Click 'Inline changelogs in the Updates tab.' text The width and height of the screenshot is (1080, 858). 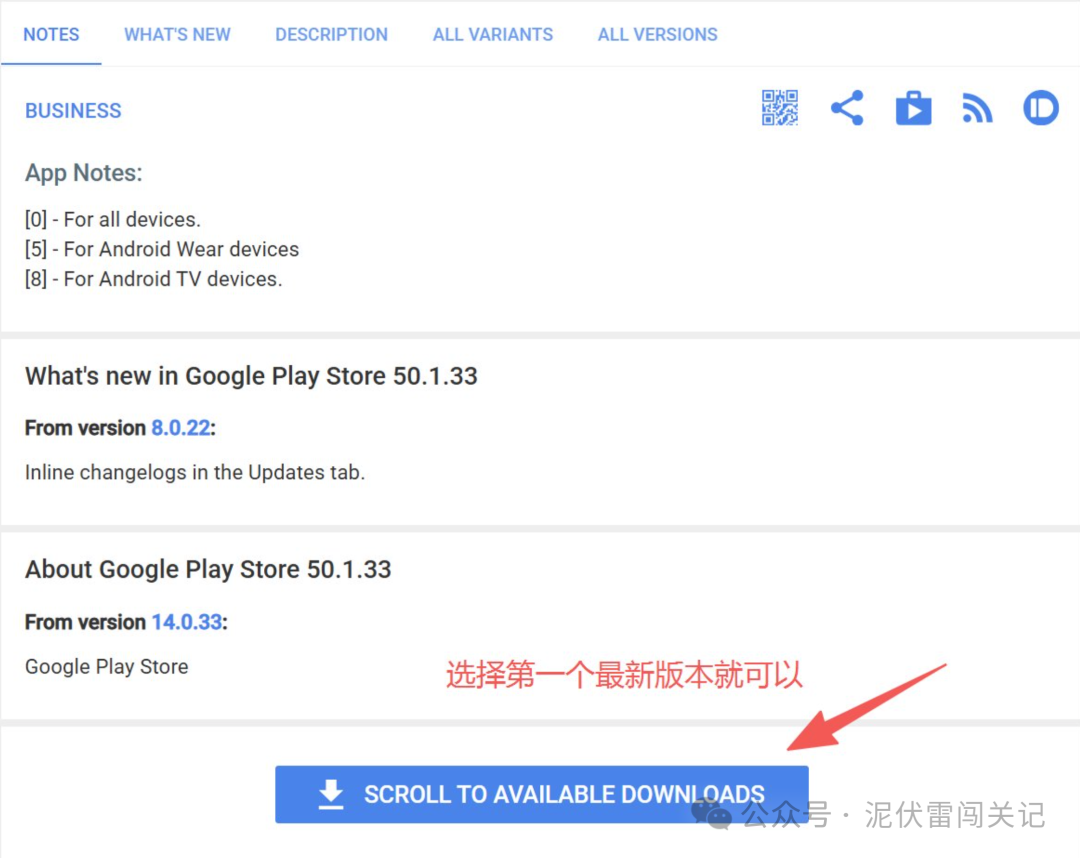195,472
